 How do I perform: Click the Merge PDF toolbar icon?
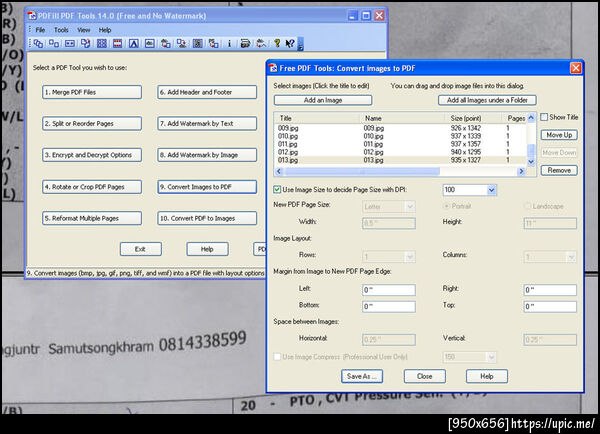(x=39, y=44)
